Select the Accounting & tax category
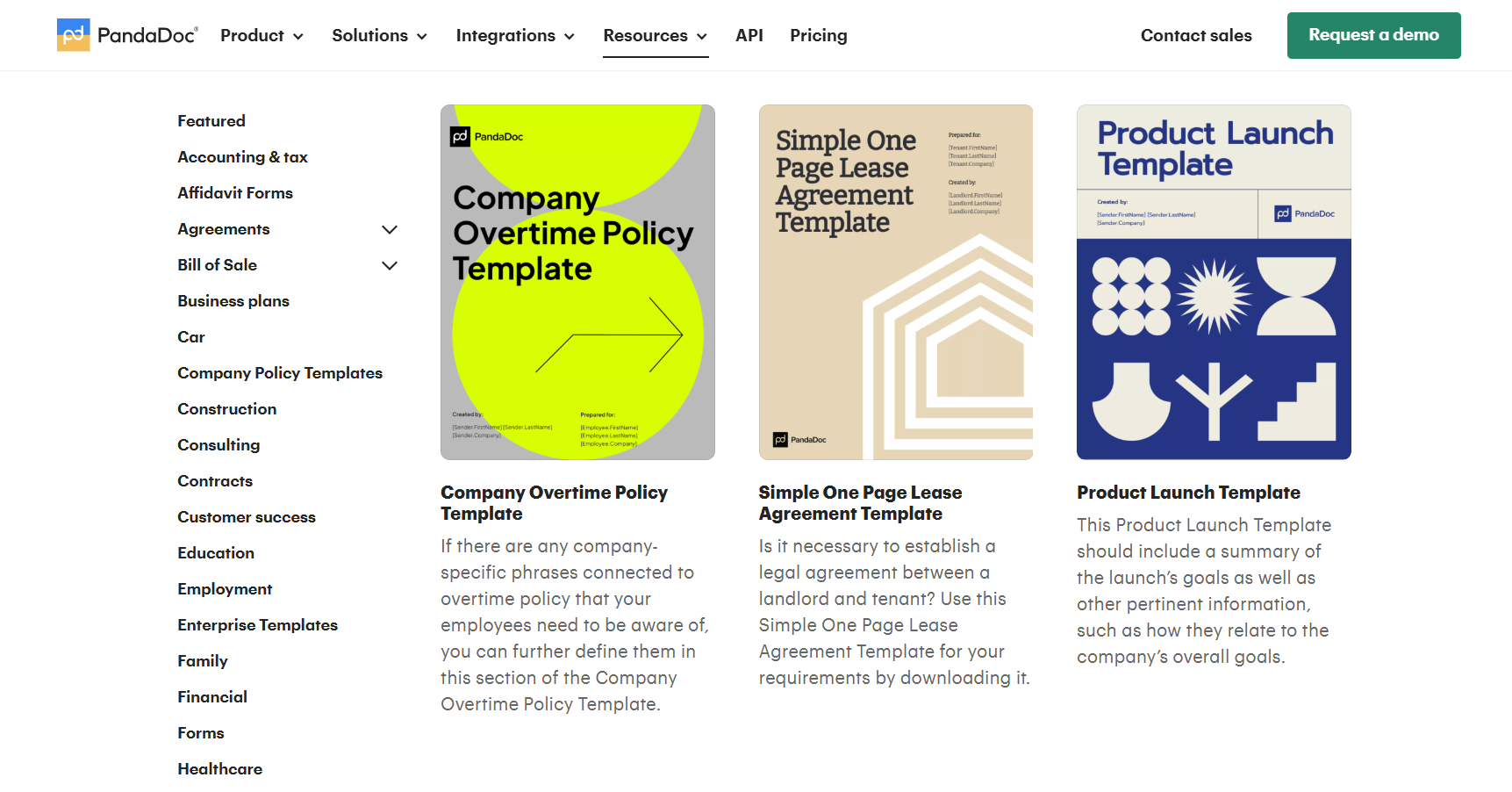 (x=242, y=157)
